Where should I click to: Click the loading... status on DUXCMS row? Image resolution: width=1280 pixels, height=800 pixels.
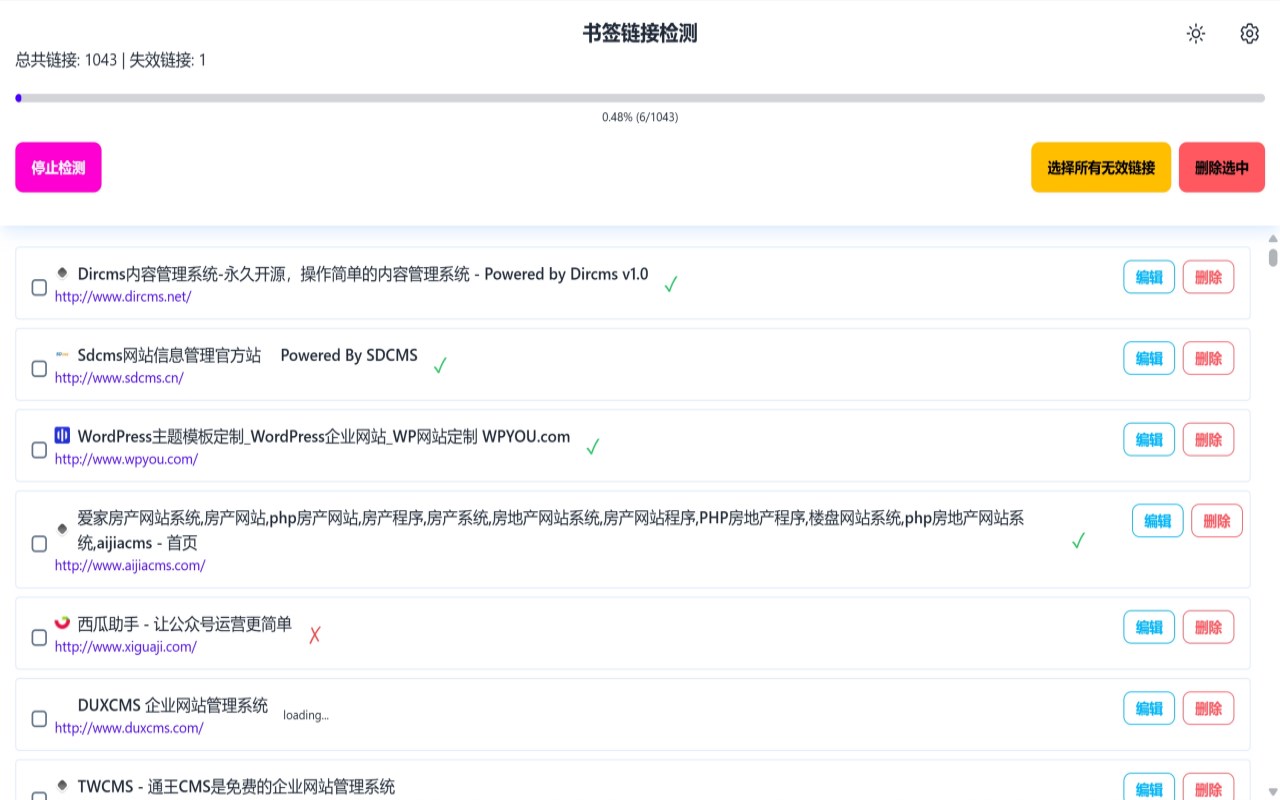[x=306, y=715]
